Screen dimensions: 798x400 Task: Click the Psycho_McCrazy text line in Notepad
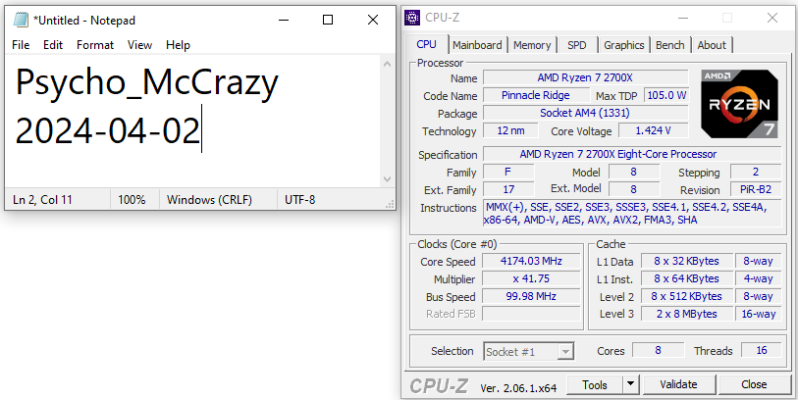point(147,82)
